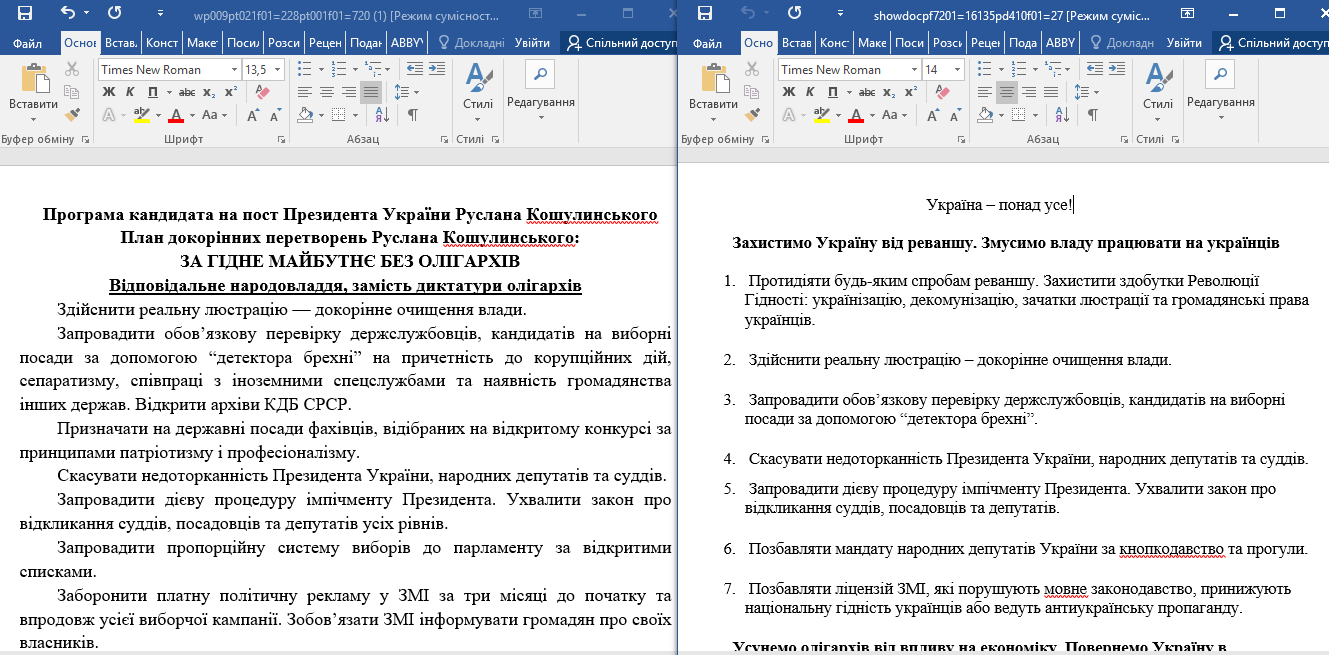Apply superscript in the right window
This screenshot has width=1329, height=655.
911,92
